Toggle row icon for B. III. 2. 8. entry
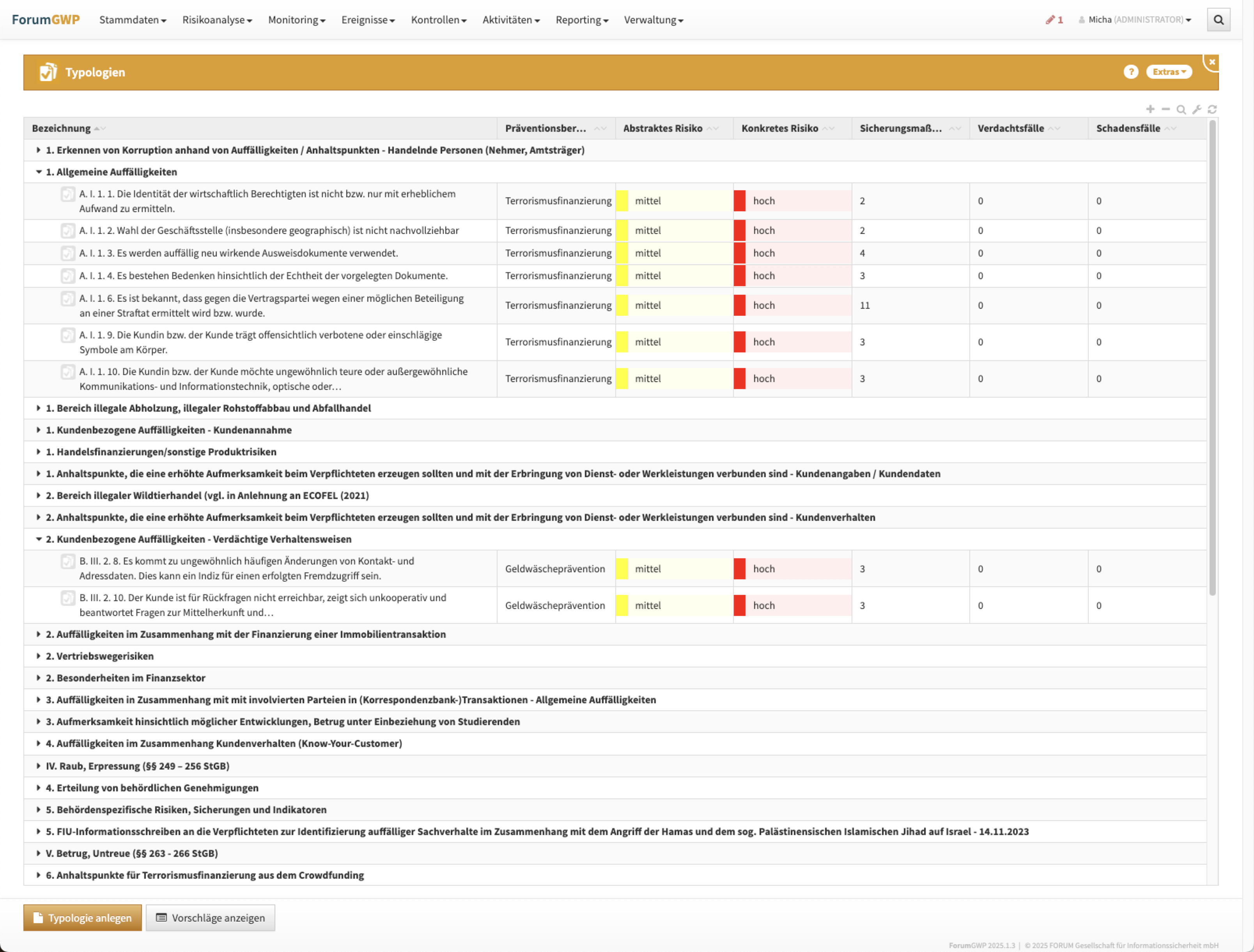The image size is (1254, 952). pyautogui.click(x=67, y=561)
